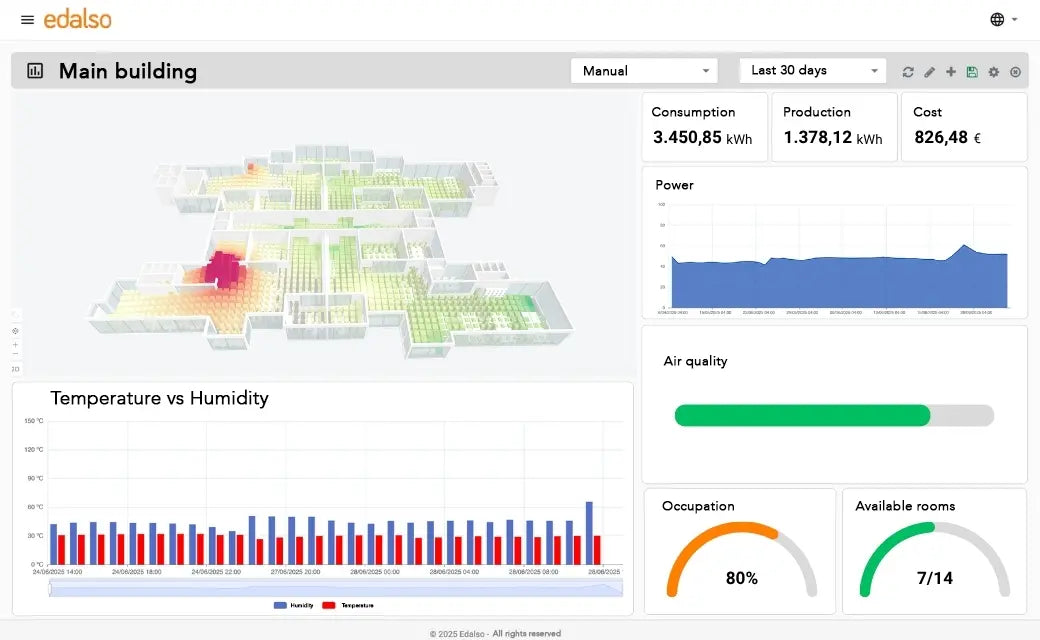Click the plus icon to add a widget
Screen dimensions: 1040x640
coord(950,71)
